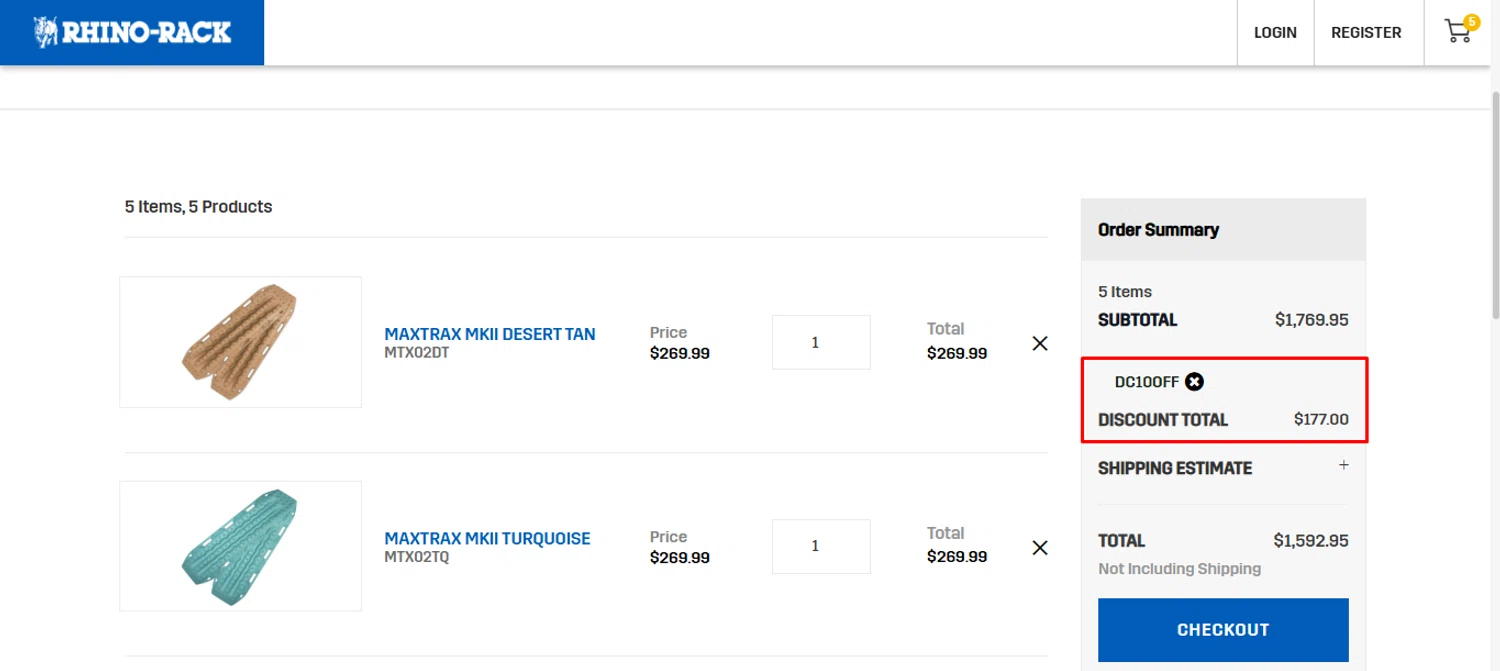Open the shopping cart icon
Image resolution: width=1500 pixels, height=671 pixels.
(x=1457, y=33)
